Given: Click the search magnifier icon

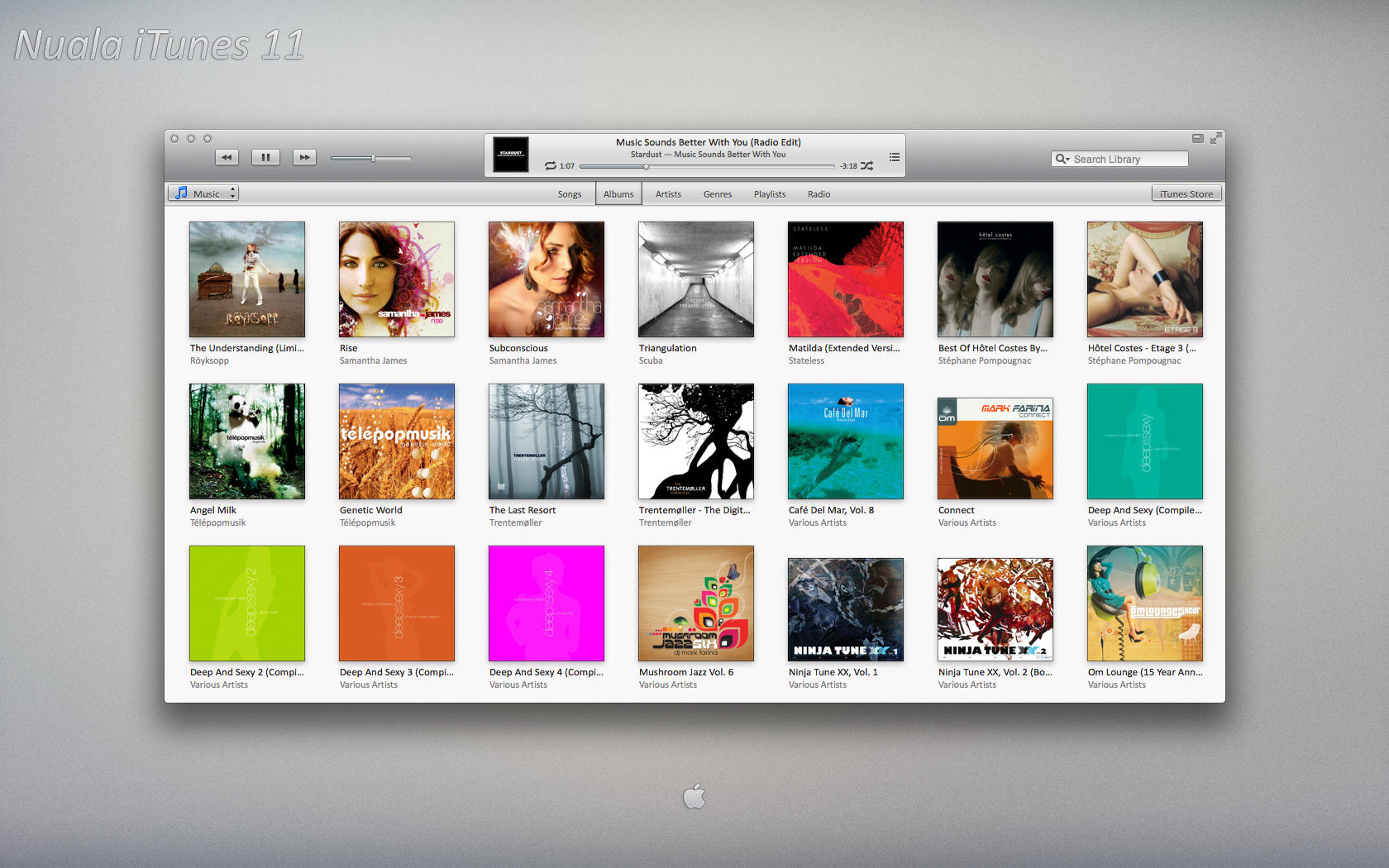Looking at the screenshot, I should point(1062,159).
